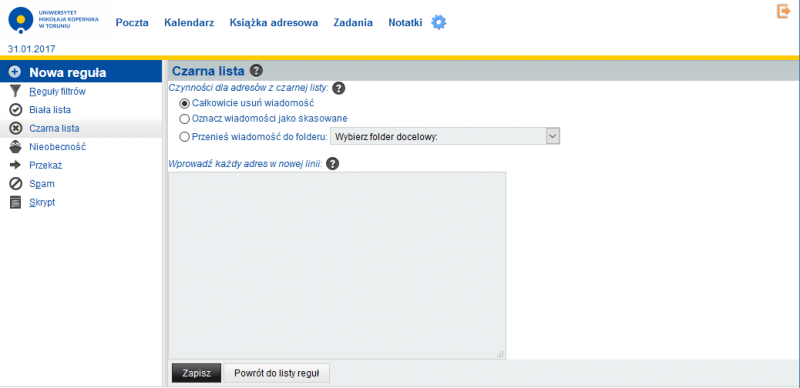Click the text area resize grip
Screen dimensions: 800x388
501,354
